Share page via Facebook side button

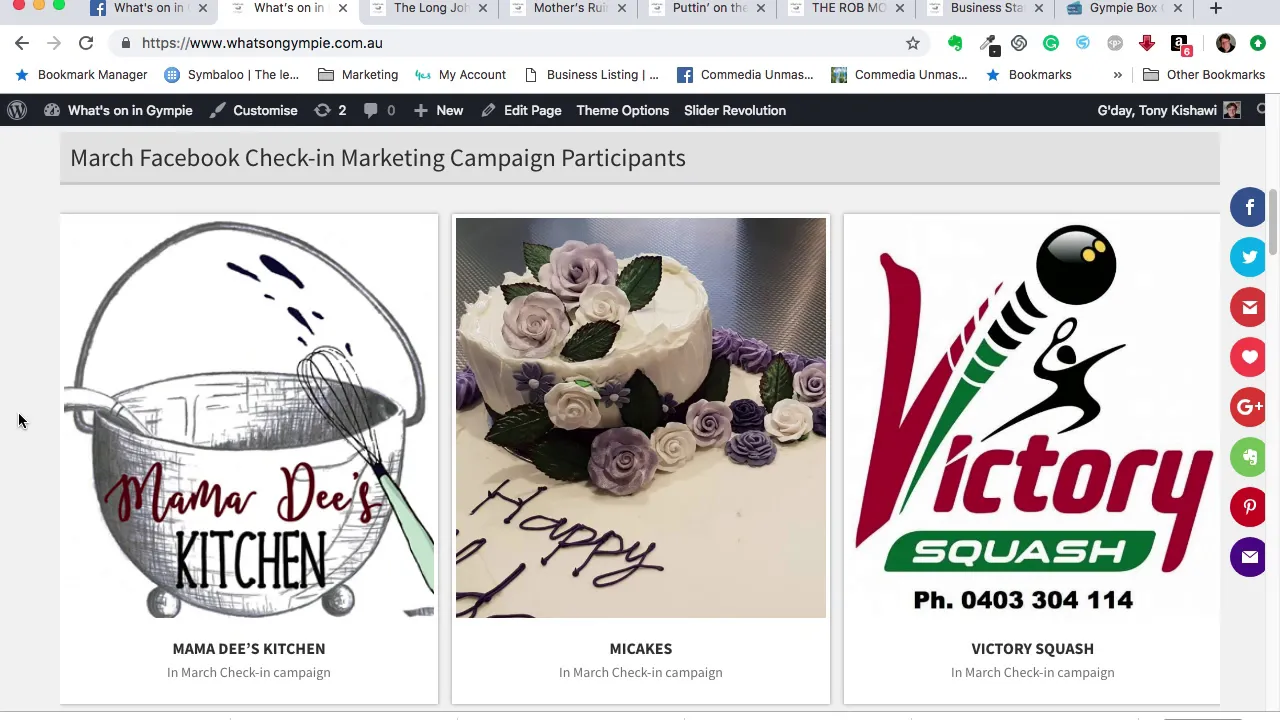[1249, 207]
